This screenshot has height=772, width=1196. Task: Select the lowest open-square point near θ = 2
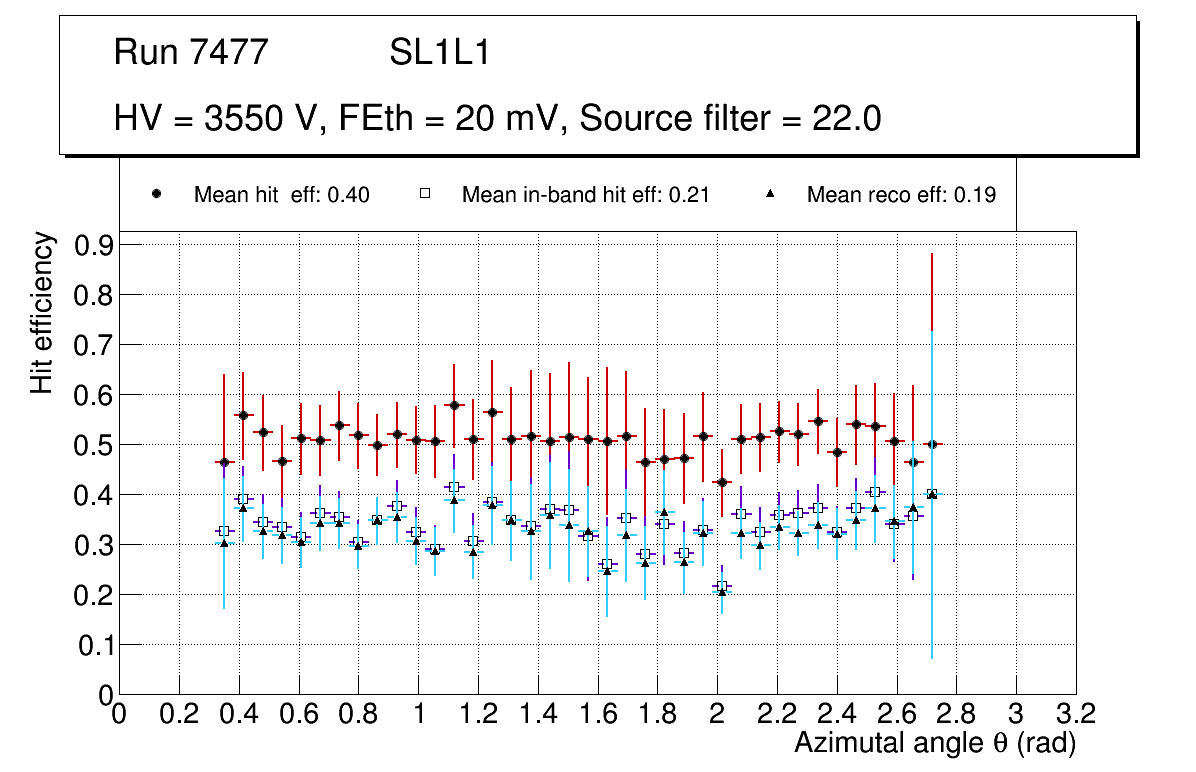722,586
